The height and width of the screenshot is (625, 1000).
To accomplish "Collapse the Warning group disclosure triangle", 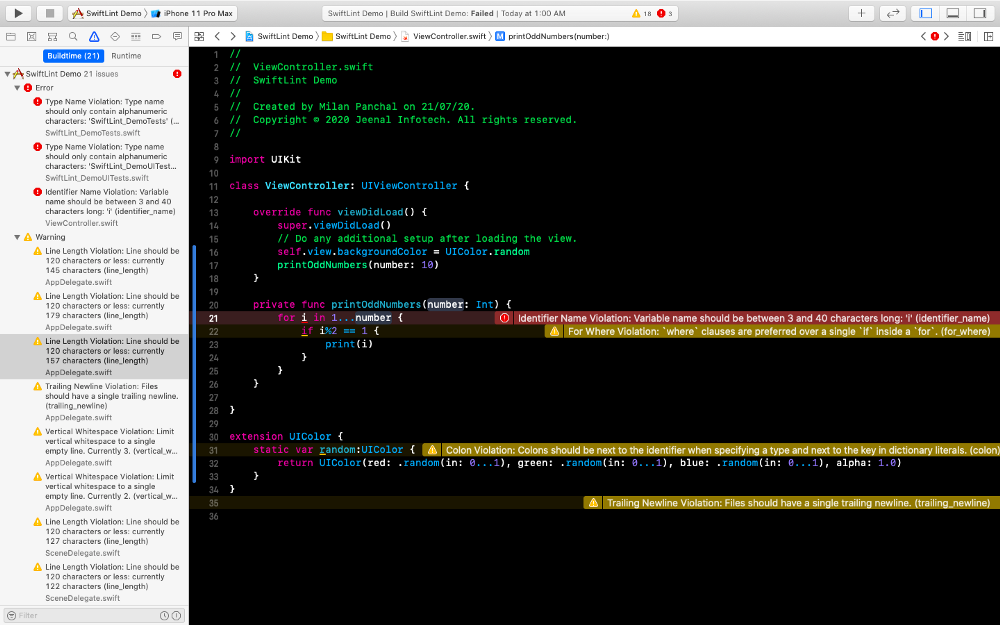I will pyautogui.click(x=17, y=237).
